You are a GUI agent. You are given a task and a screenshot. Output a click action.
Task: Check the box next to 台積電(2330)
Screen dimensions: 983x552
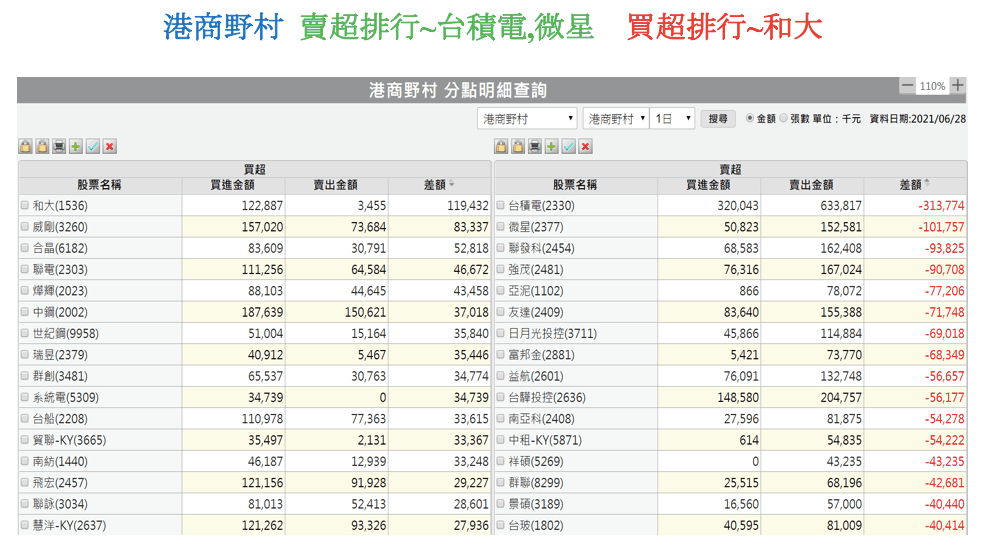click(x=500, y=205)
